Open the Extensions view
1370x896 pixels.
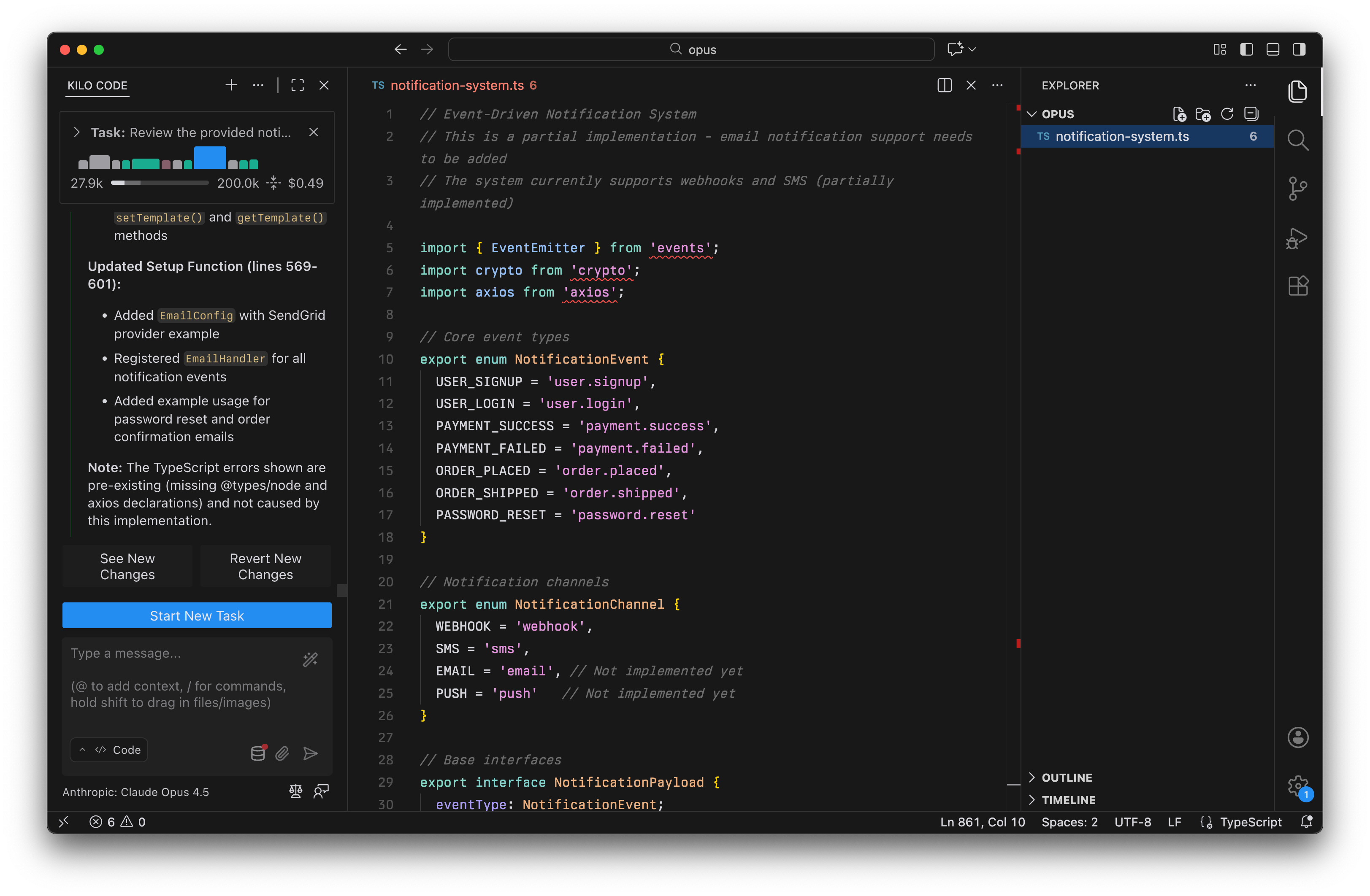click(1297, 286)
